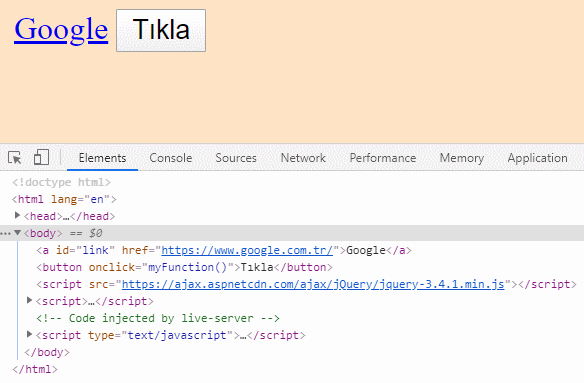Select the 'Code injected by live-server' comment
584x383 pixels.
(x=158, y=318)
